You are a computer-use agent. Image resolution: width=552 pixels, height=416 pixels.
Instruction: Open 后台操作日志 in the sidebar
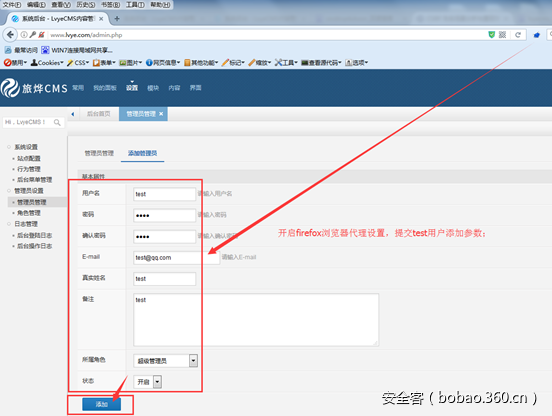tap(34, 246)
